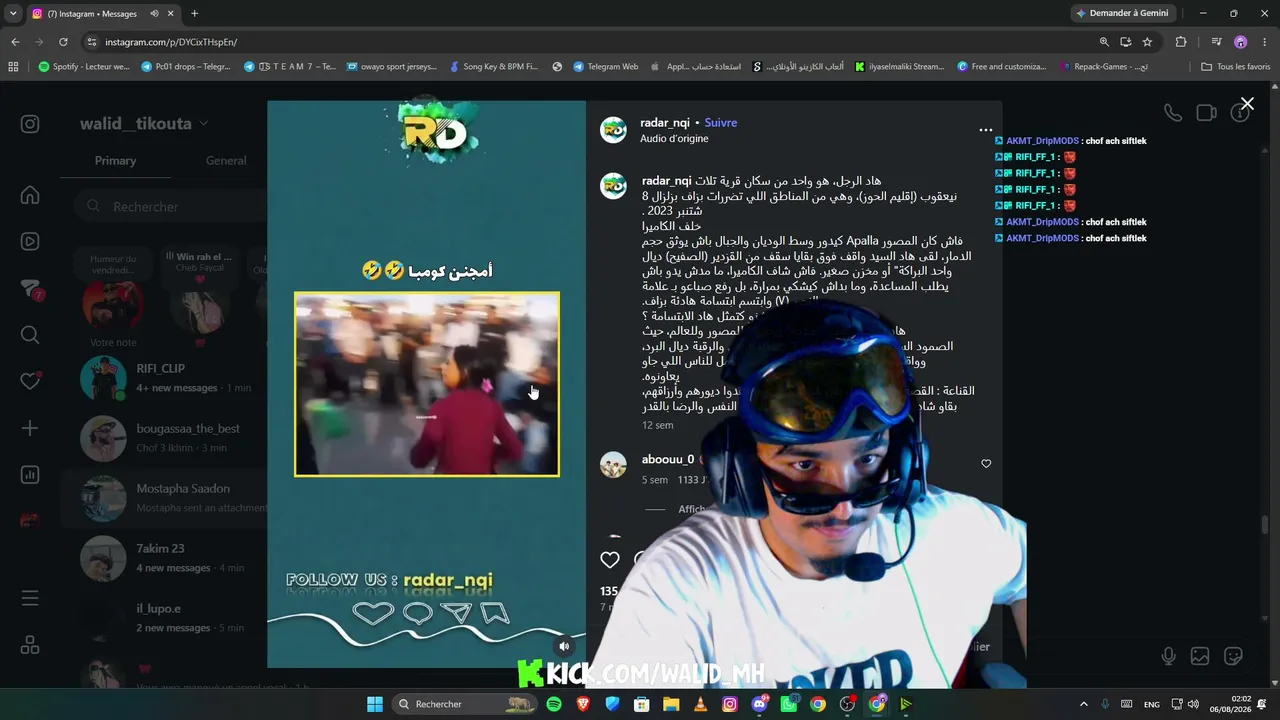Open the Spotify bookmark

[84, 67]
